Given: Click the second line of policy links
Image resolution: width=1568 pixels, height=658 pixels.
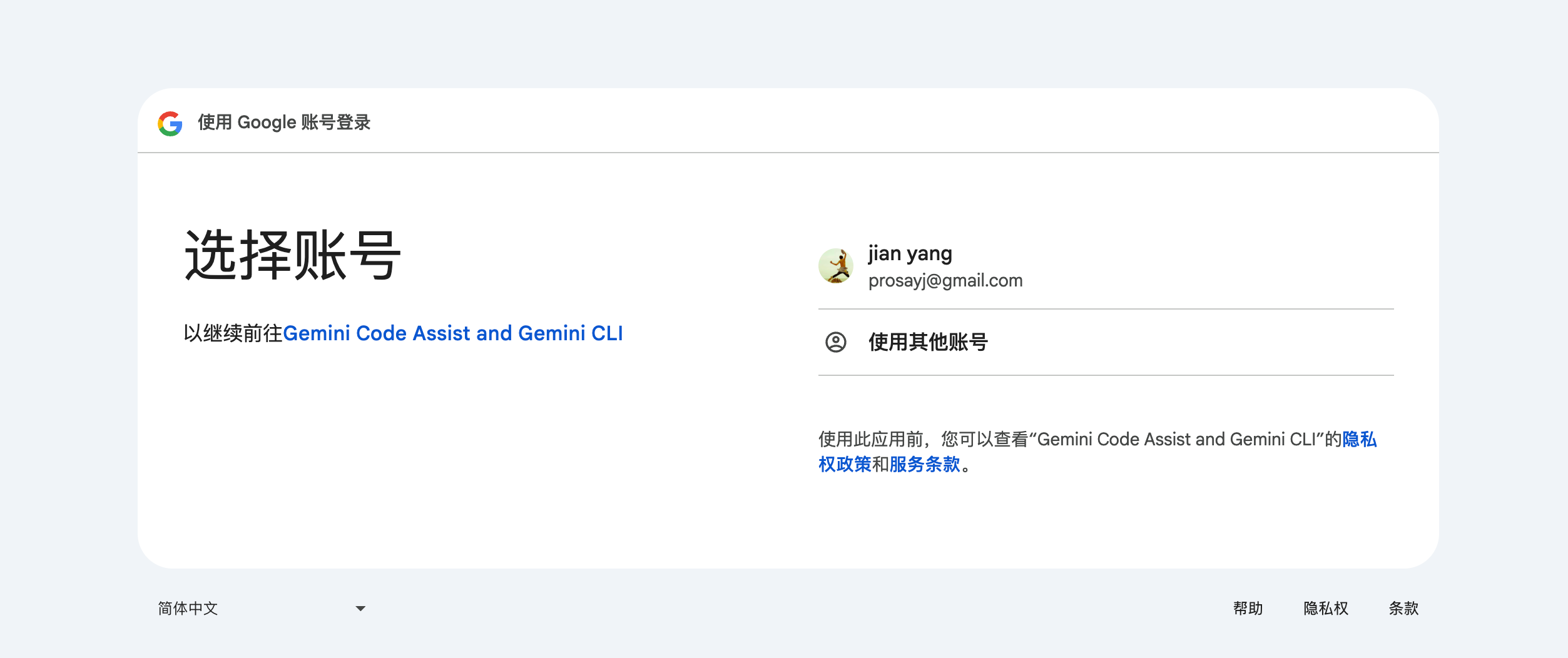Looking at the screenshot, I should [895, 465].
